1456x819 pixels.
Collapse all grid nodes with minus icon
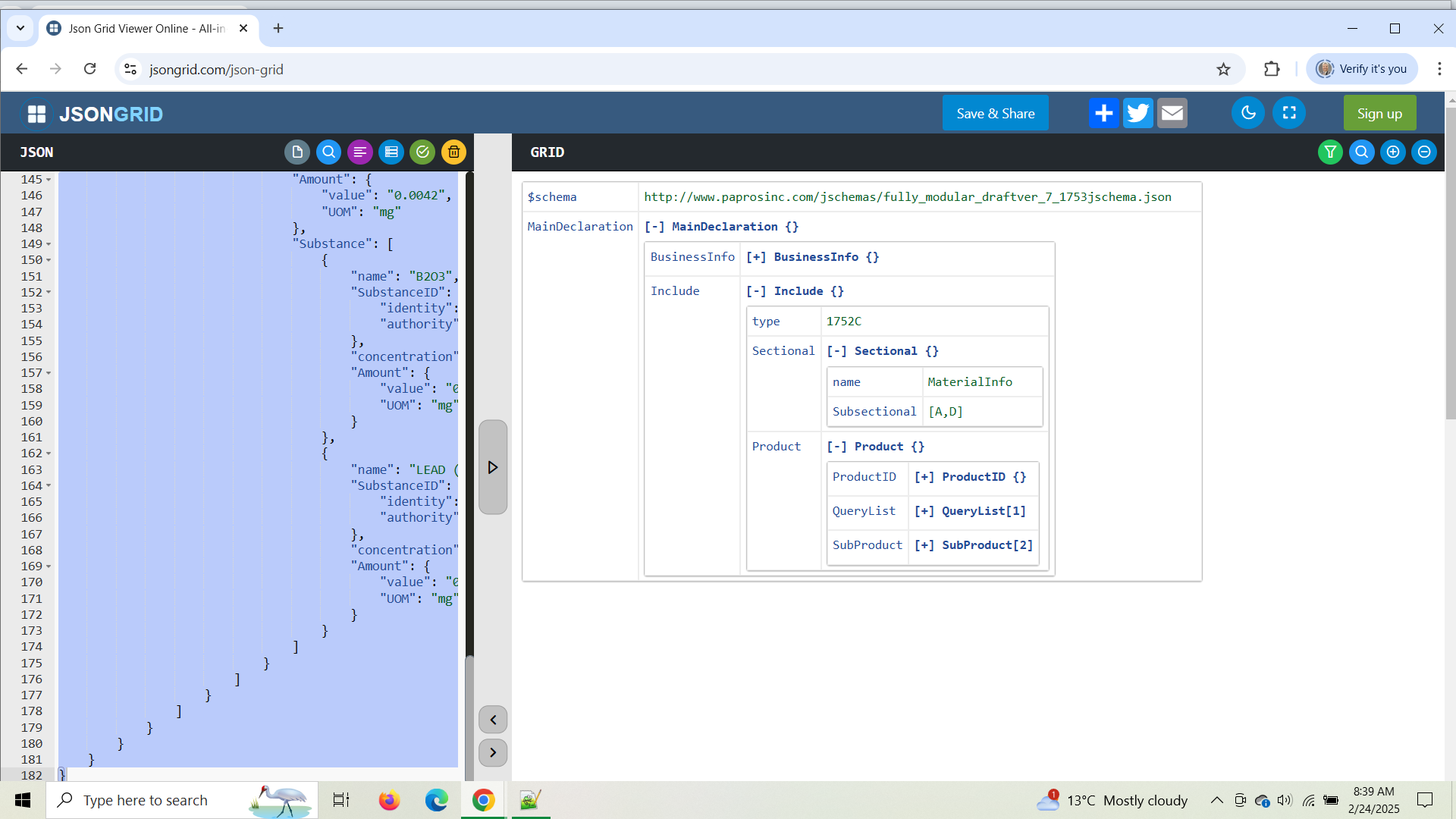click(x=1424, y=152)
